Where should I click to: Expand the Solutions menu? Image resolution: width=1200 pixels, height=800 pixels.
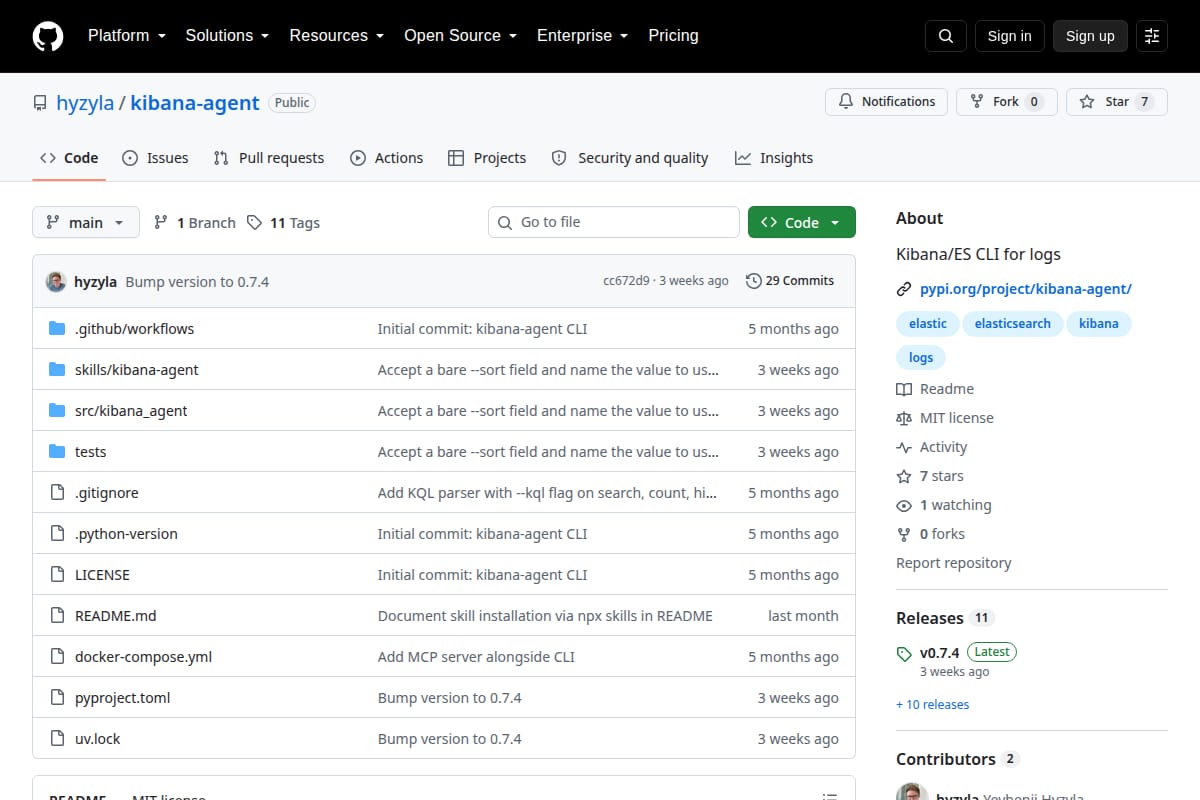pos(227,36)
